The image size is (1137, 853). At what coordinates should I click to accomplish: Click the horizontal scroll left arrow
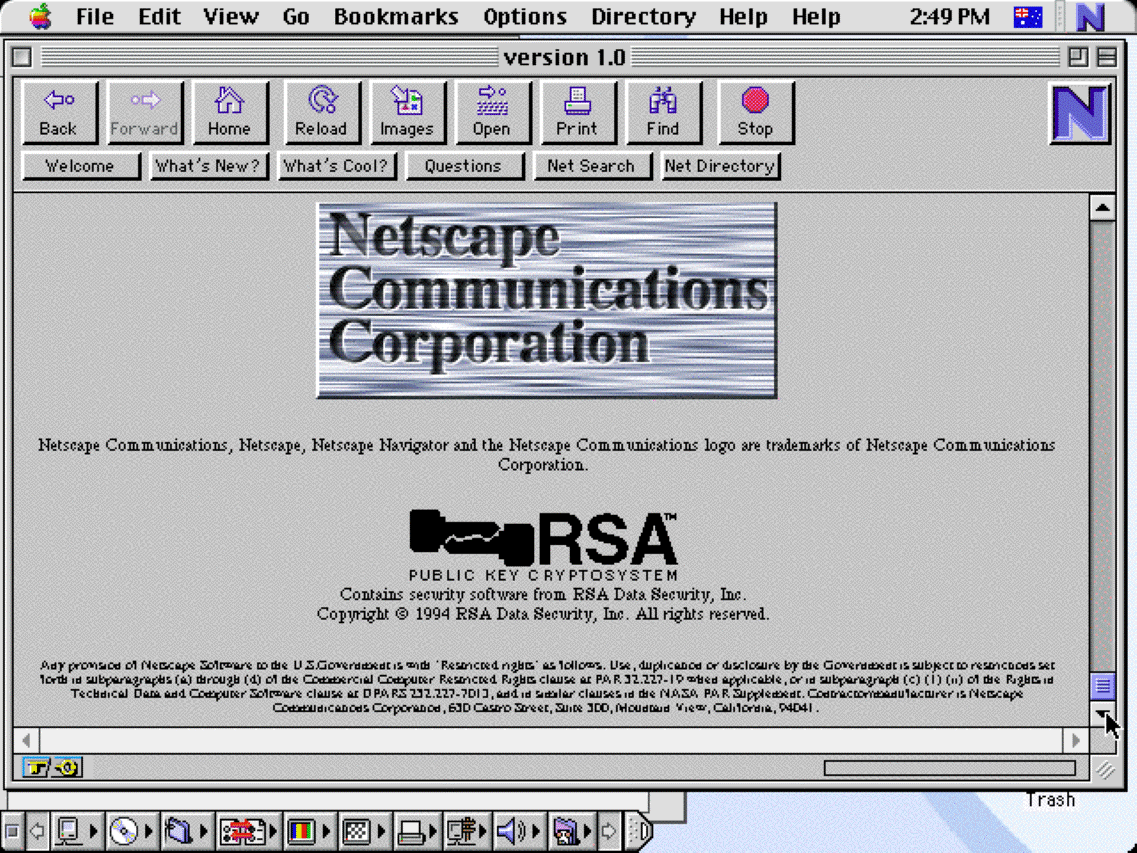[x=26, y=741]
